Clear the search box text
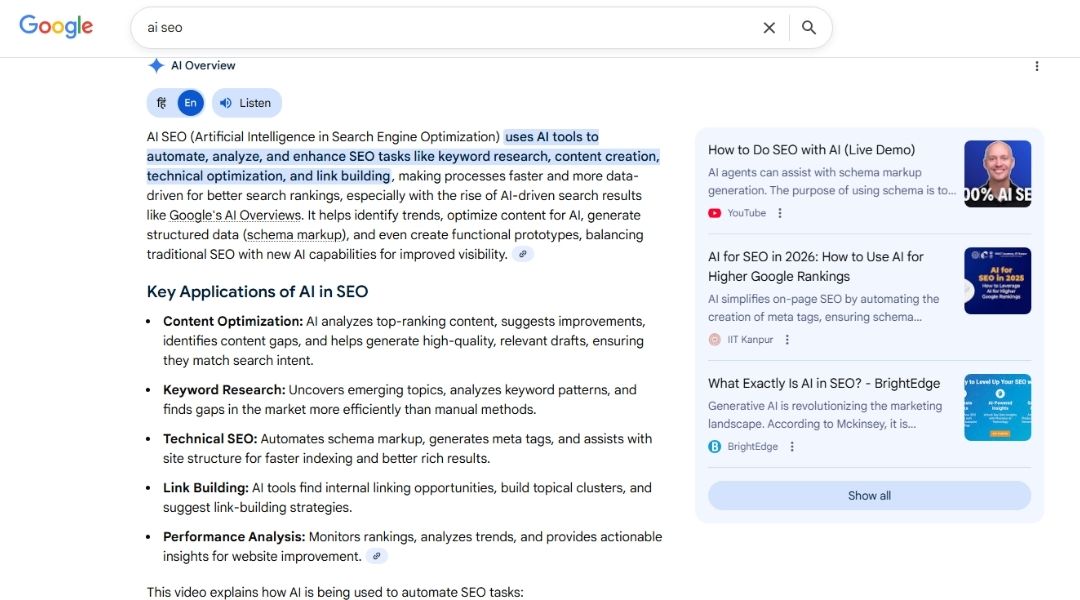1080x600 pixels. tap(769, 28)
